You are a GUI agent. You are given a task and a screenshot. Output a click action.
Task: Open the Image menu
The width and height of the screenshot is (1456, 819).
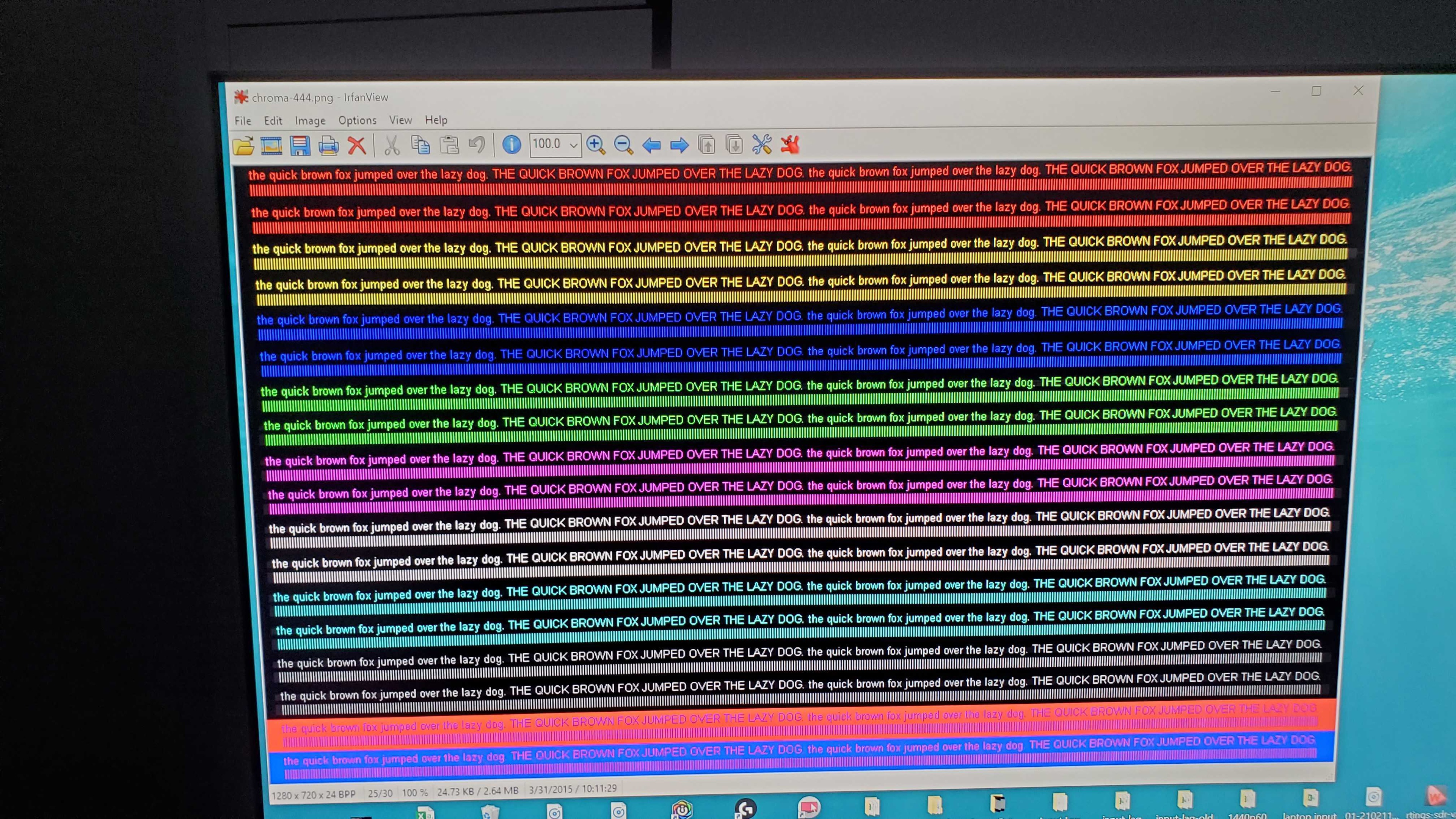310,121
